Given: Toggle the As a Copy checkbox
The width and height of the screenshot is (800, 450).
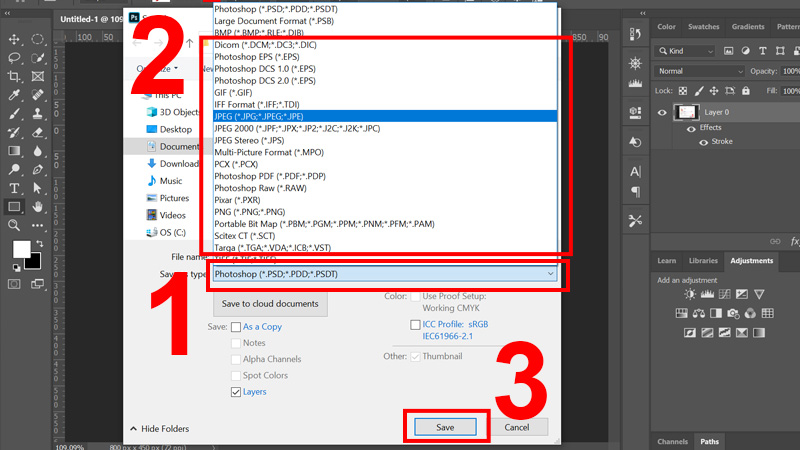Looking at the screenshot, I should click(x=236, y=327).
